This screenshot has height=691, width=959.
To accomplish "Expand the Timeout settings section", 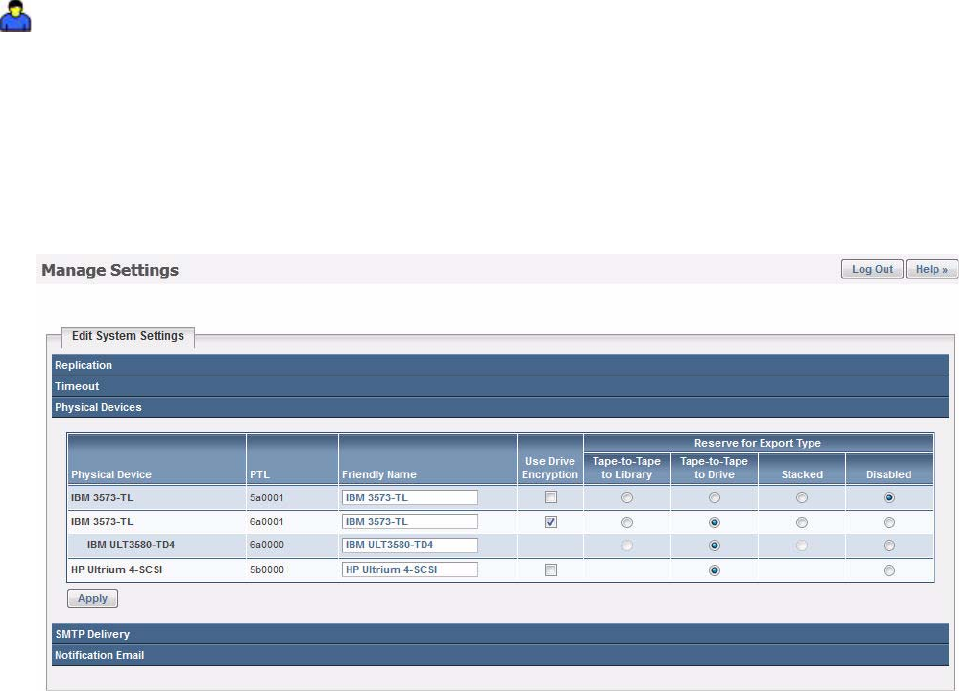I will 500,386.
